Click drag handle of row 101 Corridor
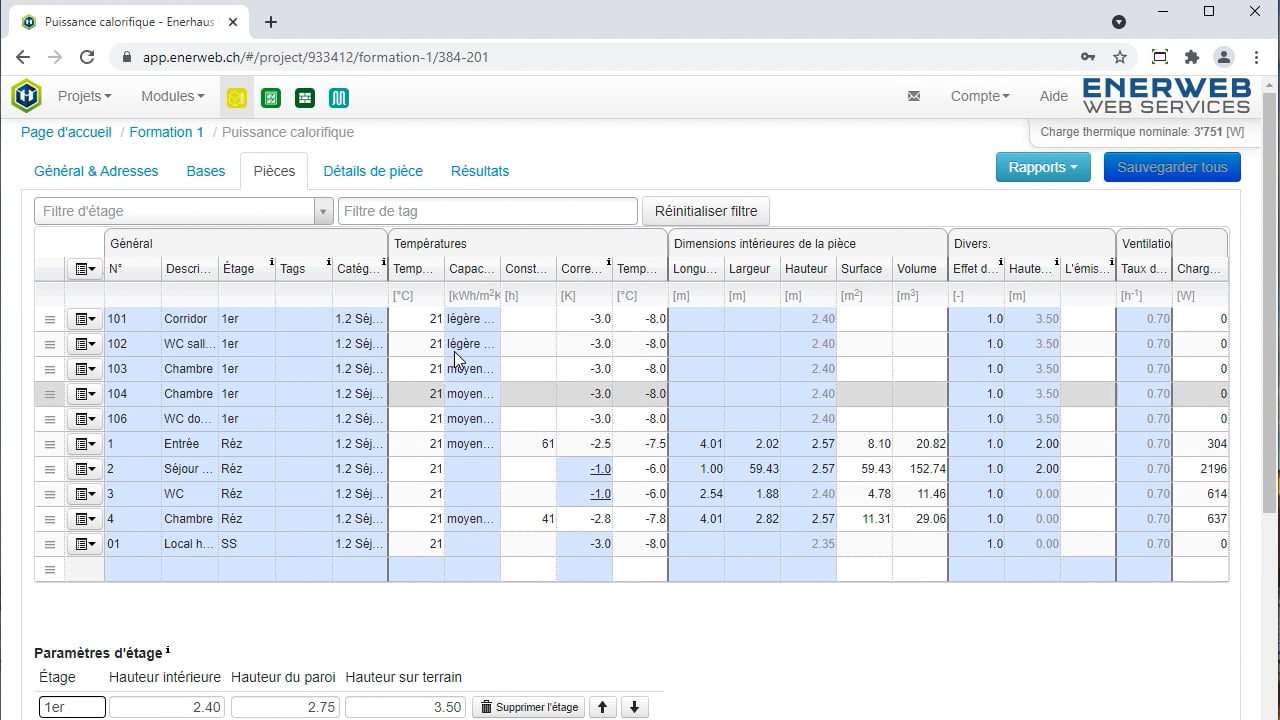The height and width of the screenshot is (720, 1280). click(x=49, y=319)
